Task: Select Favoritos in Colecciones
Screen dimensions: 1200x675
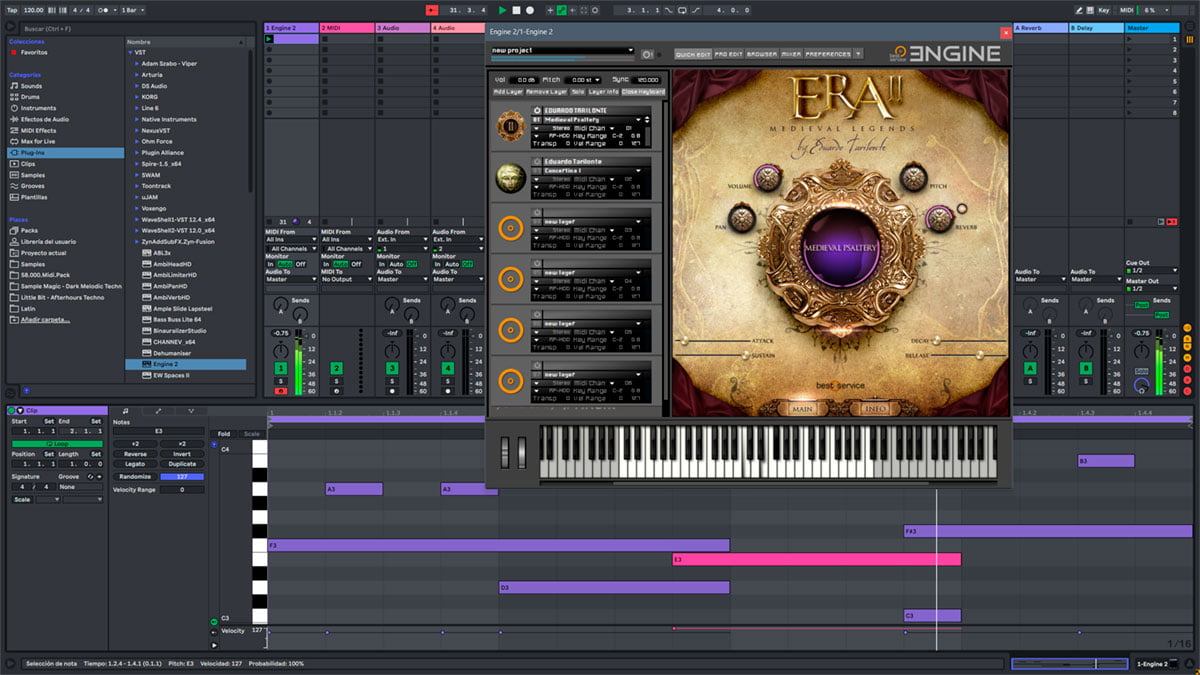Action: pos(34,52)
